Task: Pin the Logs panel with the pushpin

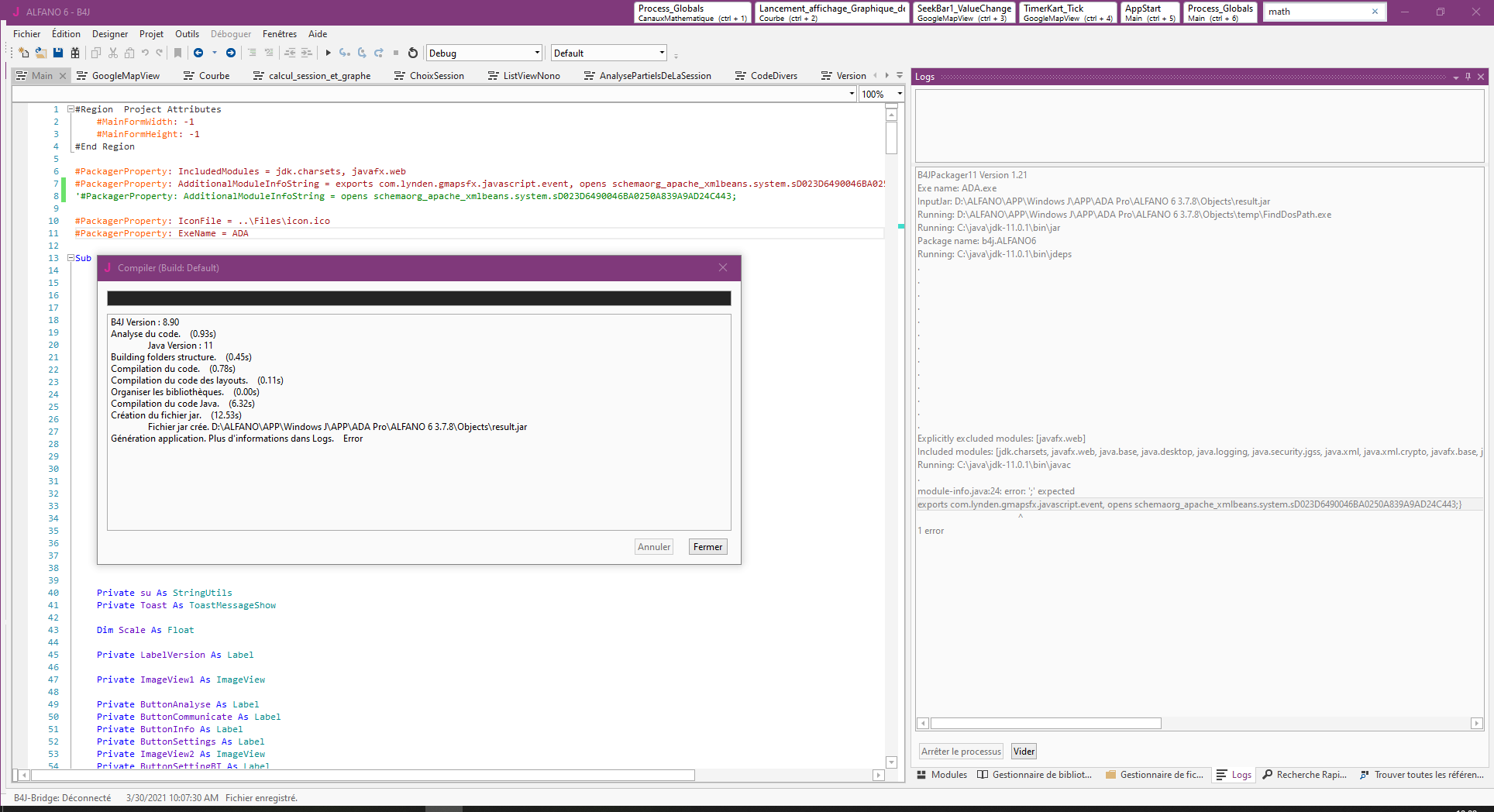Action: pyautogui.click(x=1468, y=77)
